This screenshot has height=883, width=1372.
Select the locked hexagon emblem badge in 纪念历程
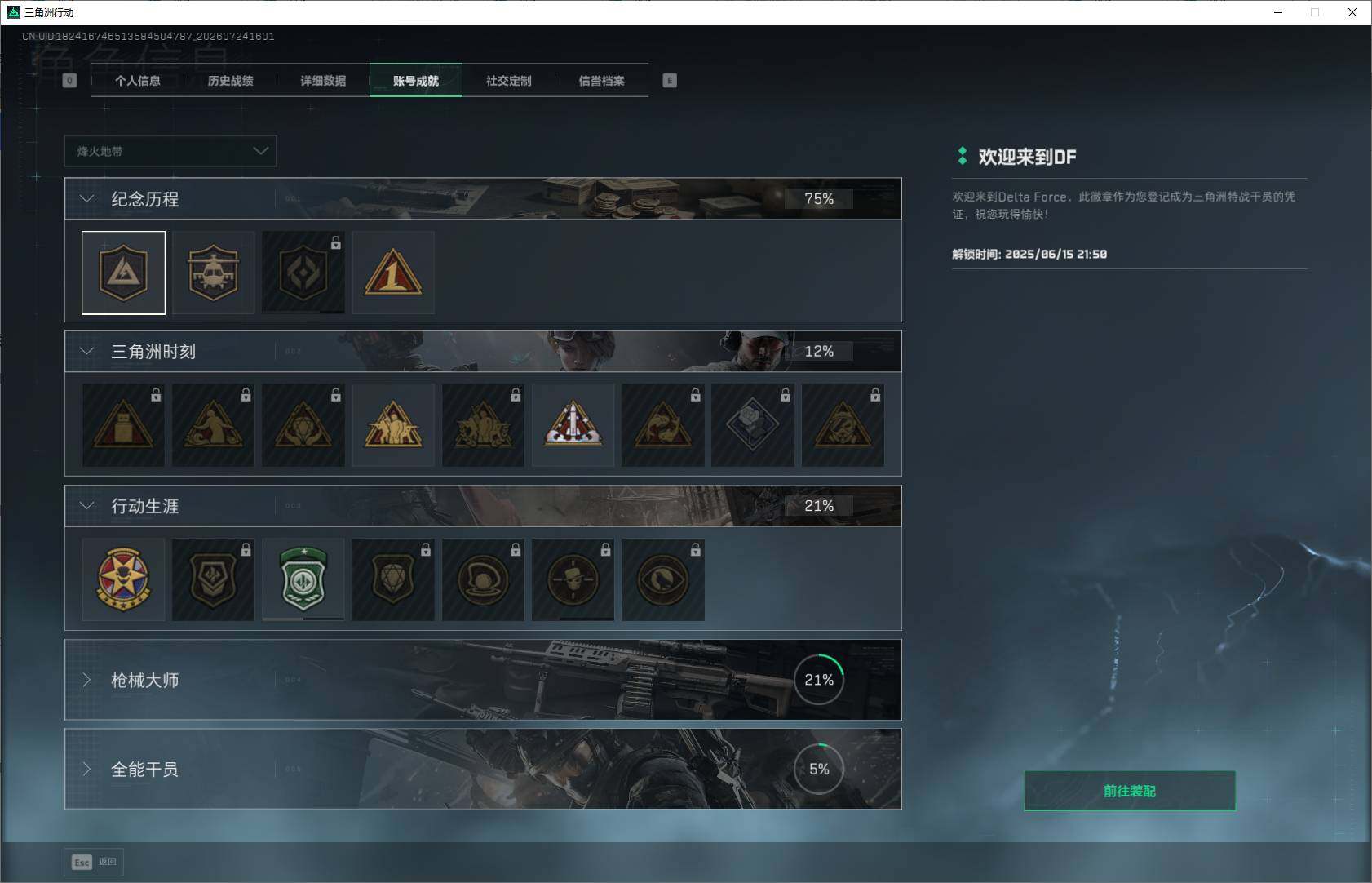(x=303, y=273)
